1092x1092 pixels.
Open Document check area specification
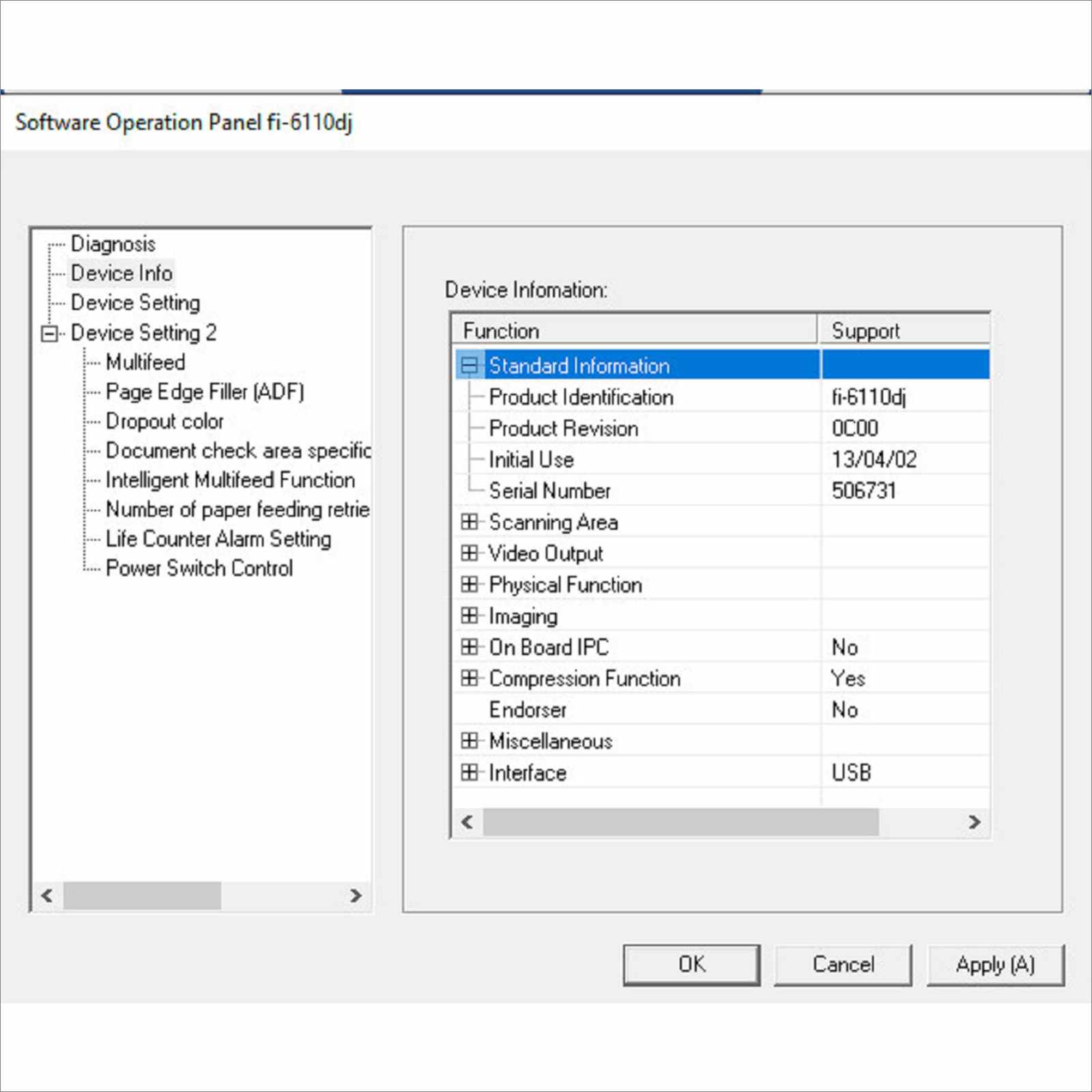coord(238,450)
